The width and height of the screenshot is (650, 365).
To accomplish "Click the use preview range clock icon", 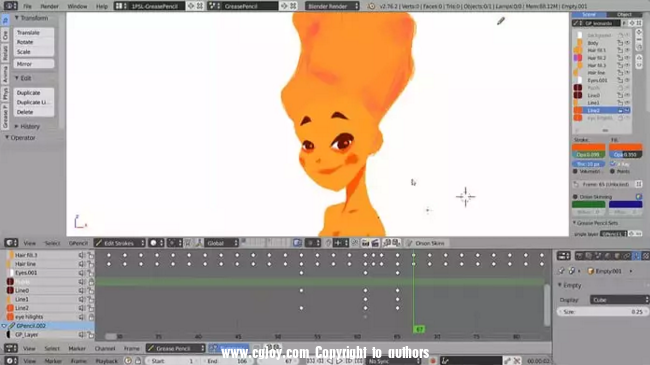I will [128, 361].
